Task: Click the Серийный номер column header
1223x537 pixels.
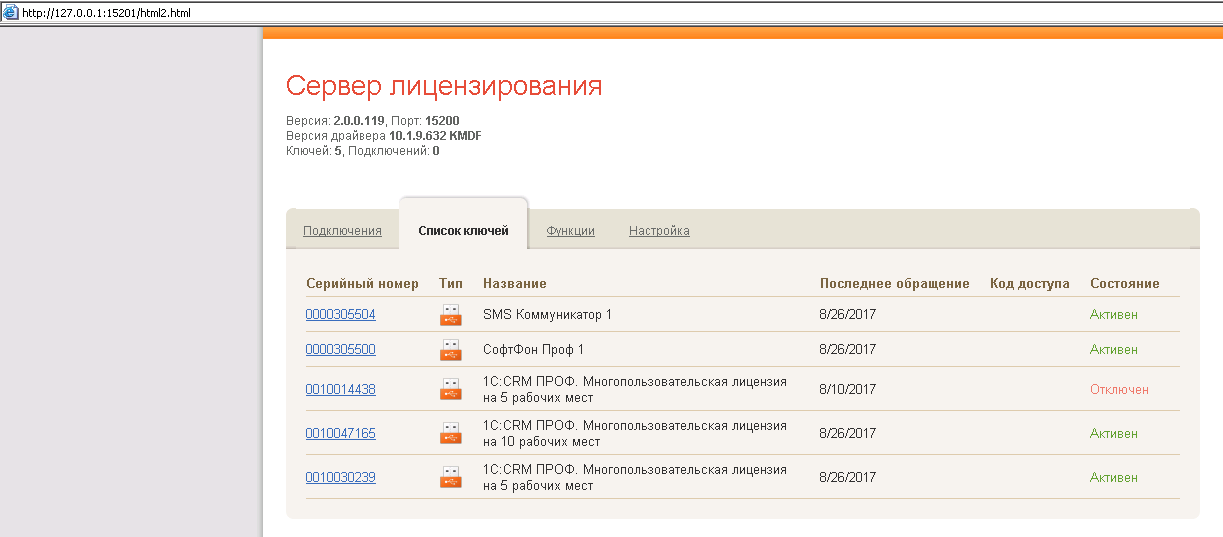Action: point(362,284)
